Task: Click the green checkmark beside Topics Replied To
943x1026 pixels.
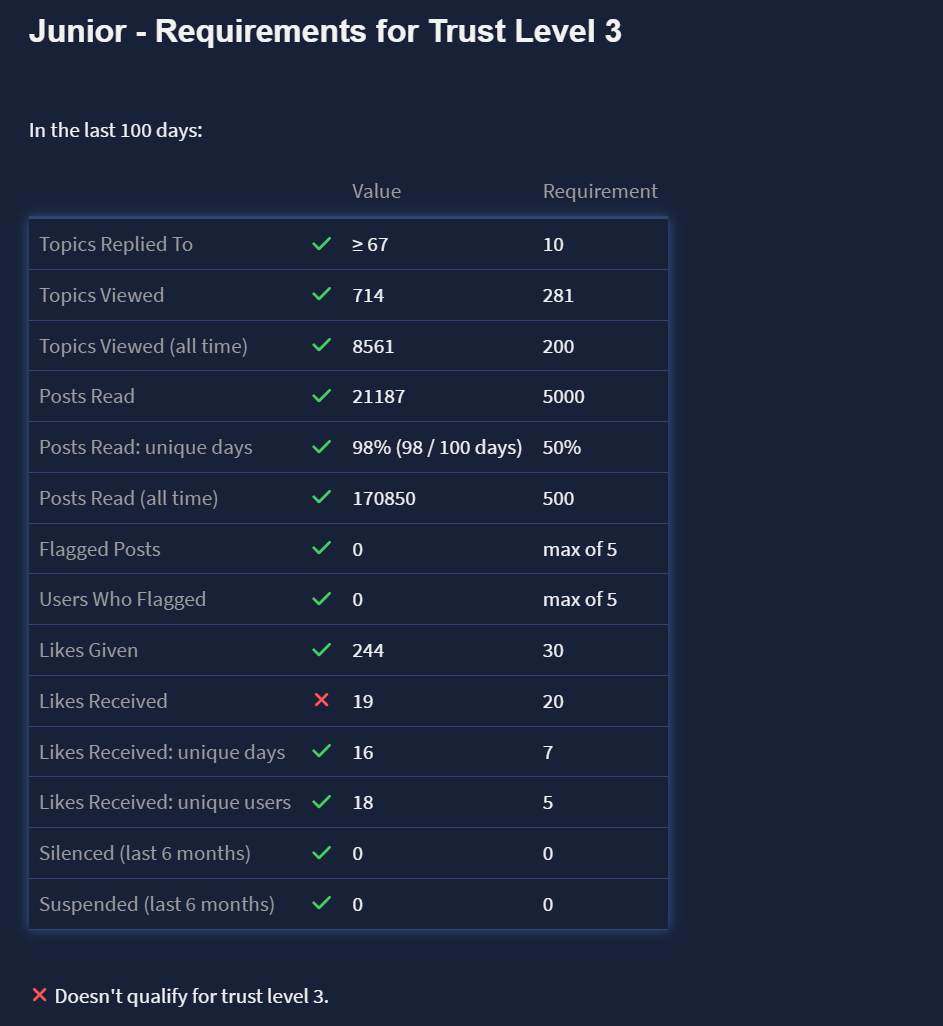Action: (321, 244)
